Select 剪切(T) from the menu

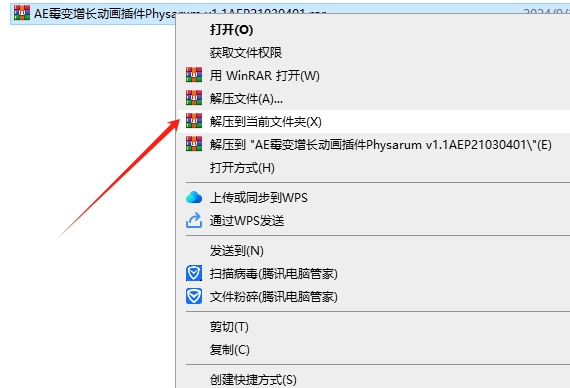click(x=229, y=327)
